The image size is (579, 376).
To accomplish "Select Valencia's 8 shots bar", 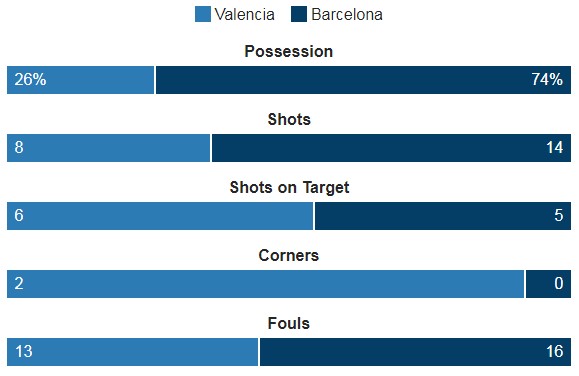I will point(109,148).
